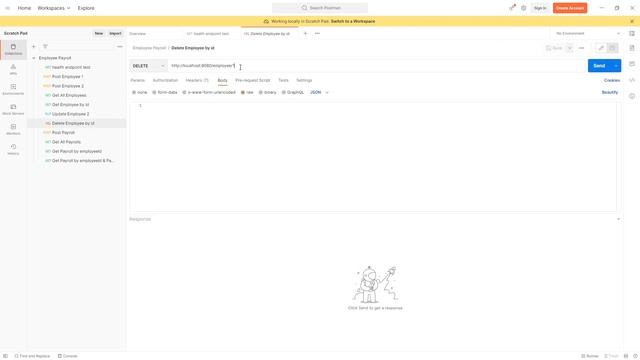Click the Switch to a Workspace link
Image resolution: width=640 pixels, height=360 pixels.
pos(353,21)
